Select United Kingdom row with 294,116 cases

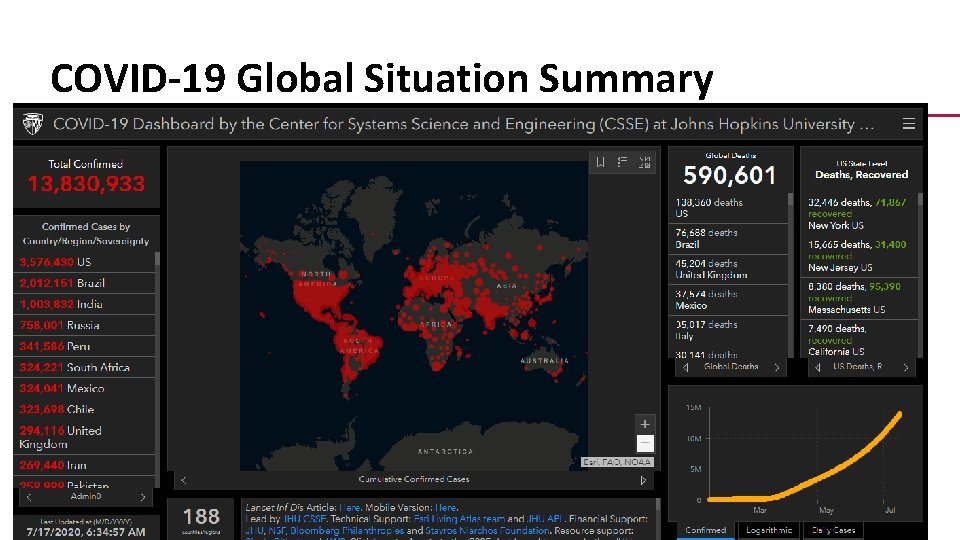(84, 437)
